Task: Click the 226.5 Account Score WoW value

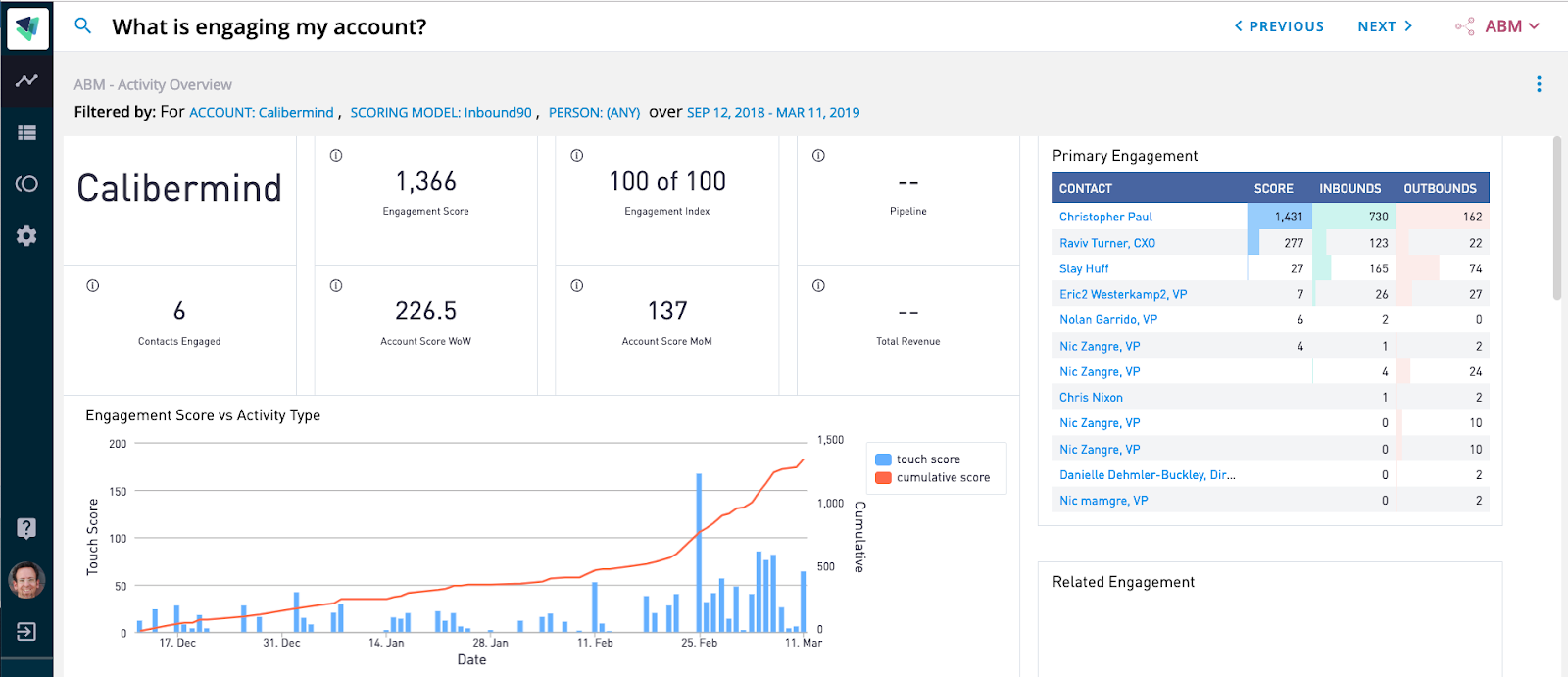Action: pos(426,311)
